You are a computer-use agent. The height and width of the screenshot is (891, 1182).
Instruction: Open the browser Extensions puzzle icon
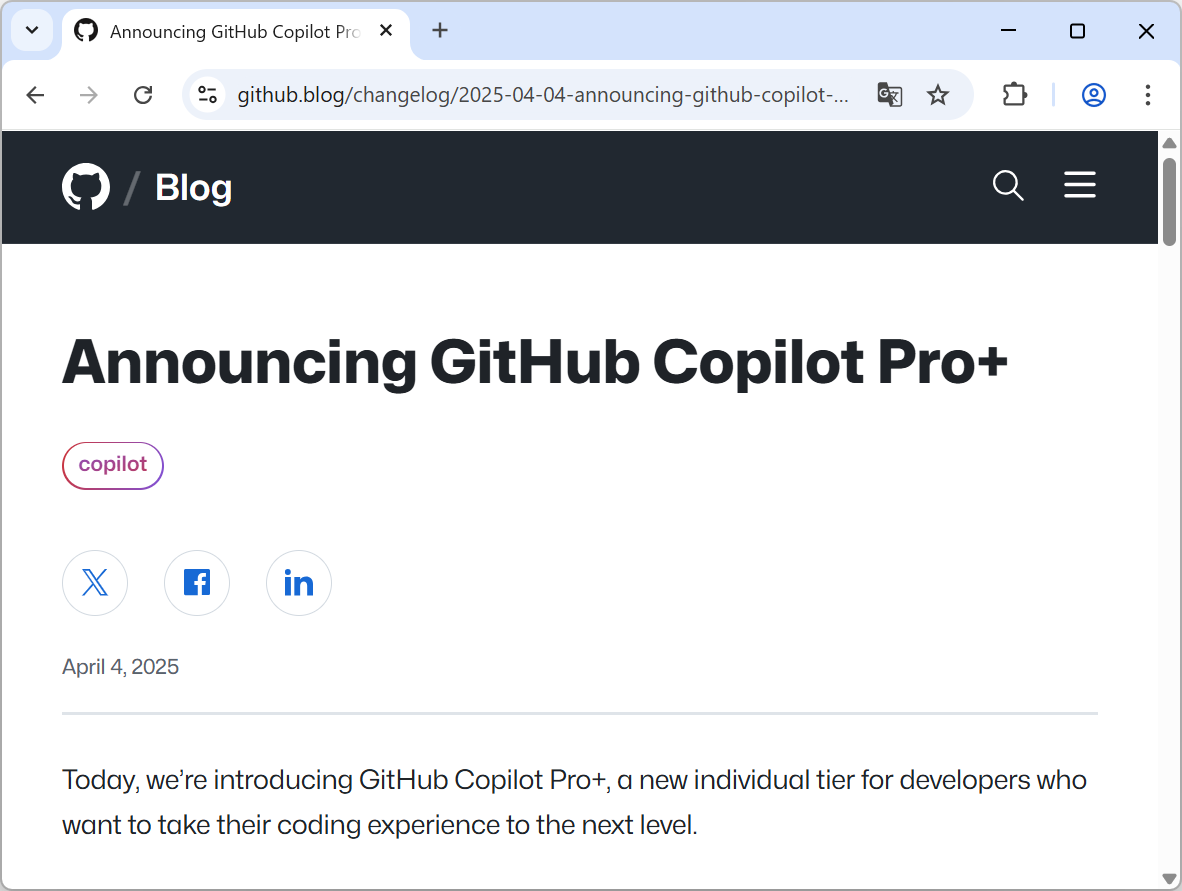point(1014,95)
